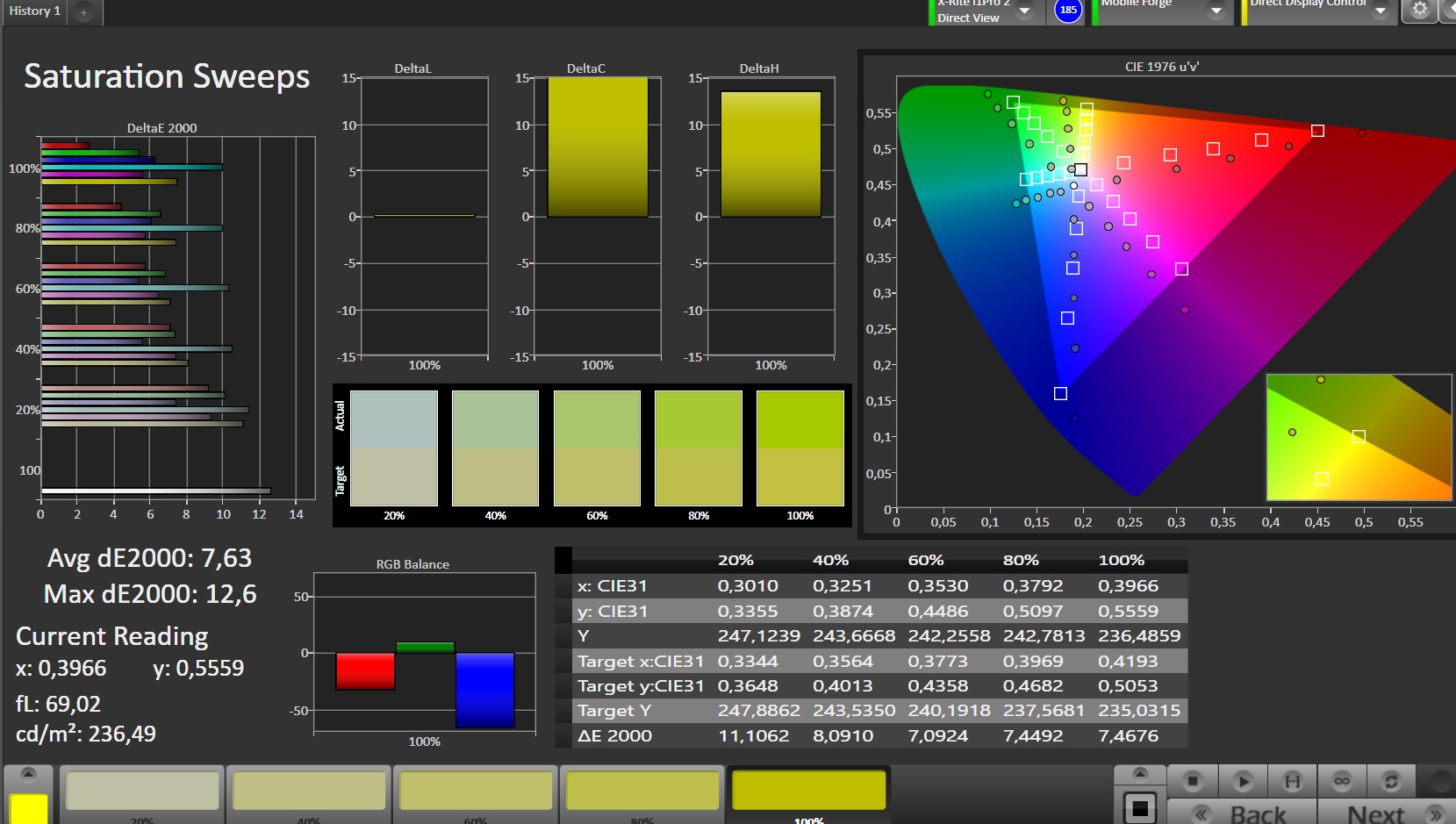Add a new history tab with plus

(83, 12)
